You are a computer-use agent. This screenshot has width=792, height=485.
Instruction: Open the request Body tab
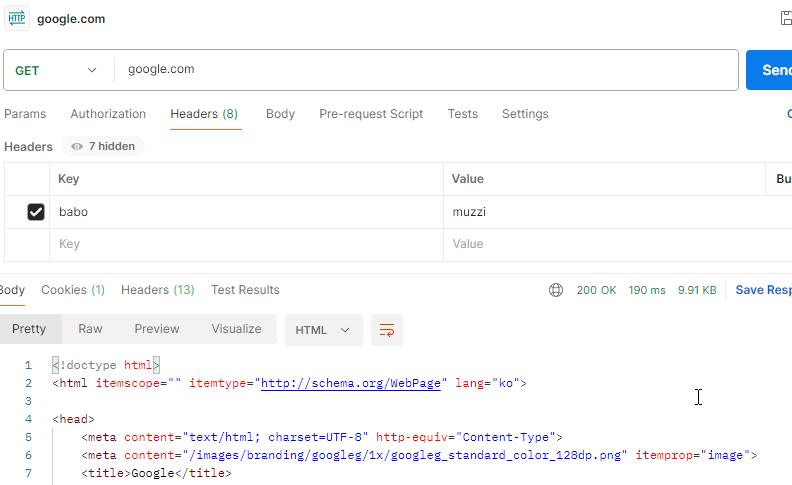coord(280,114)
